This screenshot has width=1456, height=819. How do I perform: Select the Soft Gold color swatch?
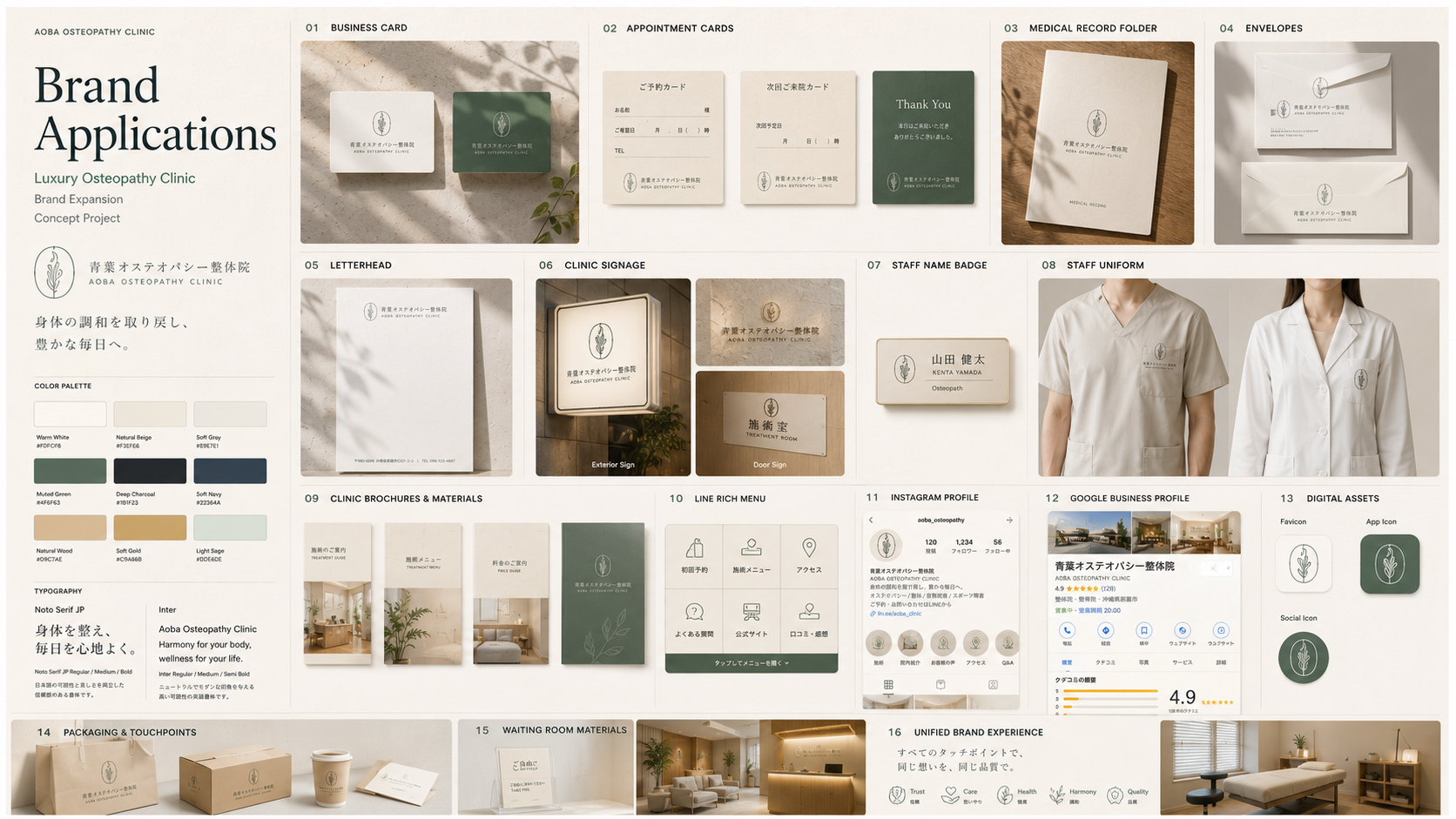(150, 527)
